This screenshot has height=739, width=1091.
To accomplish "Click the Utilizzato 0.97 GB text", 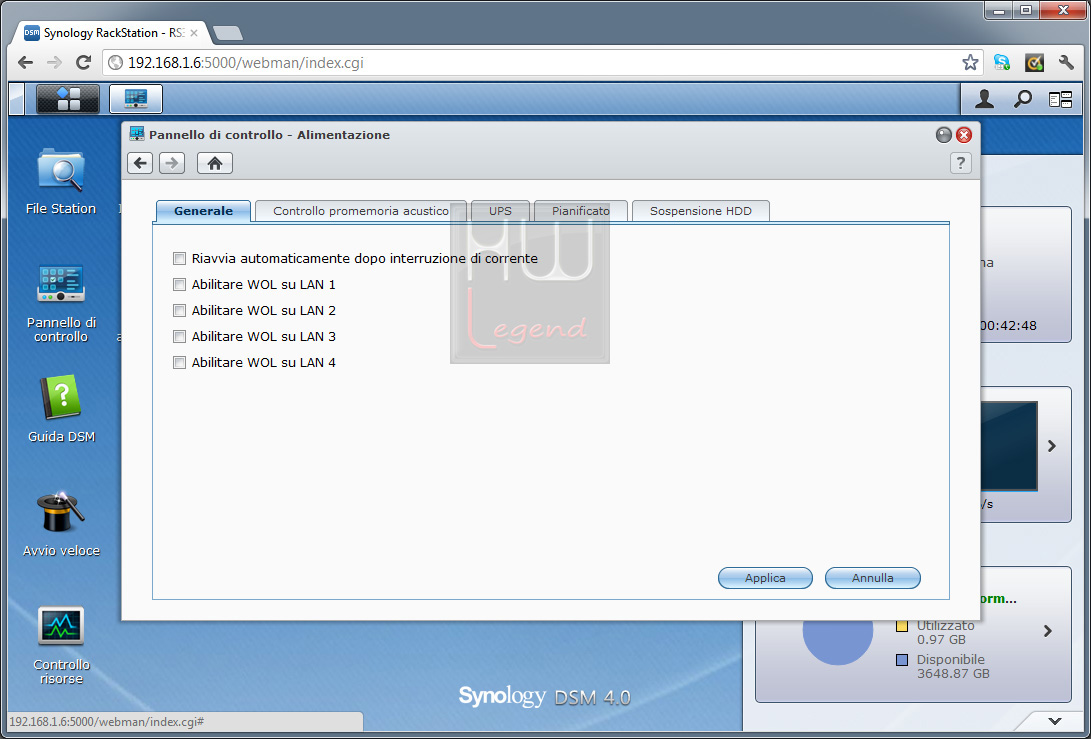I will pos(945,633).
